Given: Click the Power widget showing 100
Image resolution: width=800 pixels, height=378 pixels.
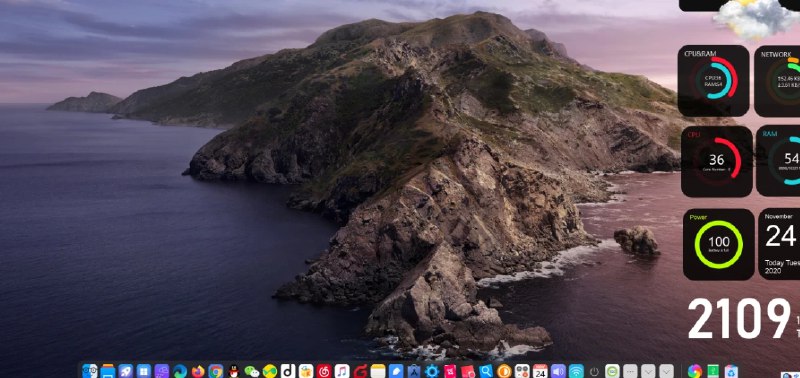Looking at the screenshot, I should click(x=719, y=244).
